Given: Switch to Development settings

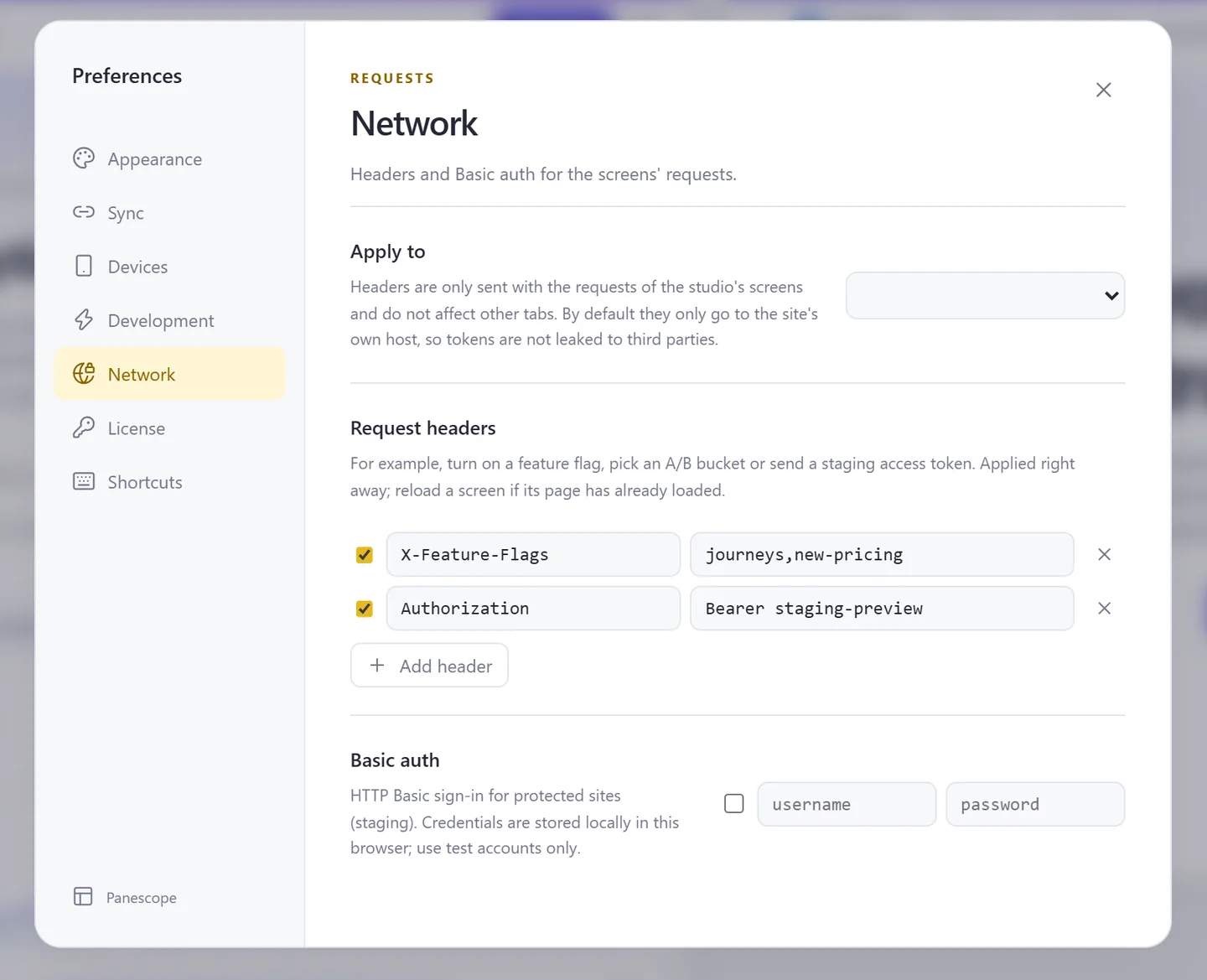Looking at the screenshot, I should pos(170,320).
